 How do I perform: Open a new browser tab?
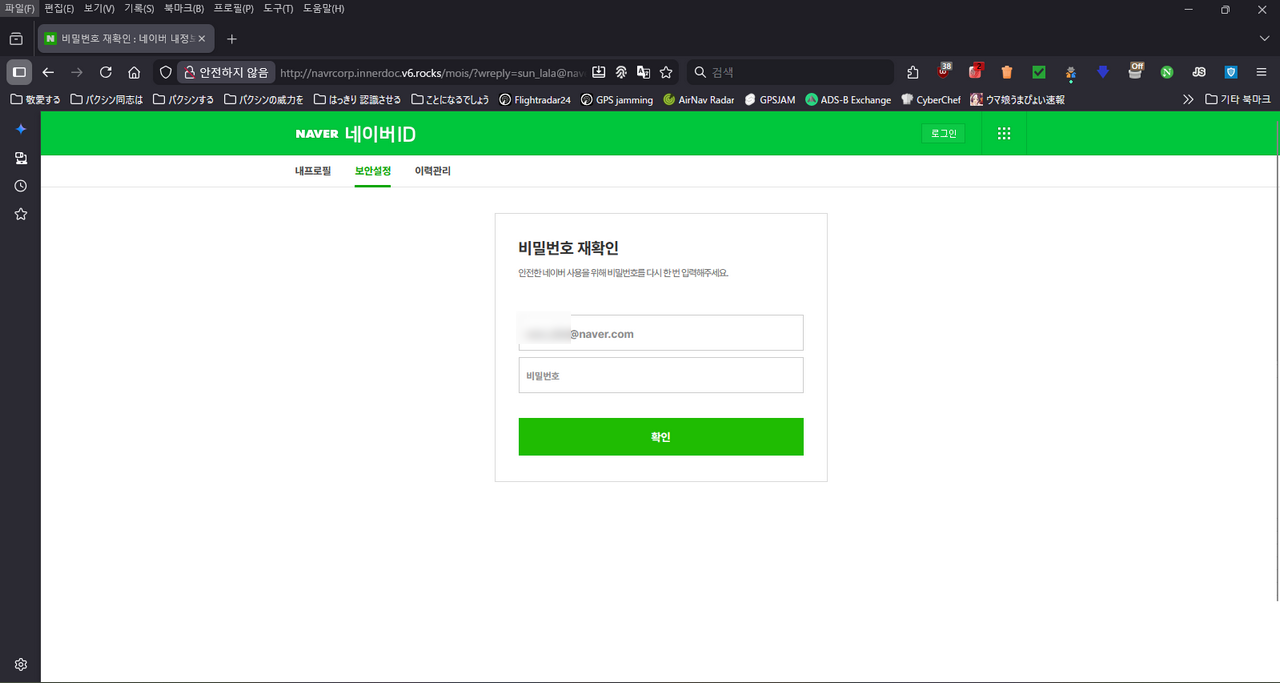[232, 39]
